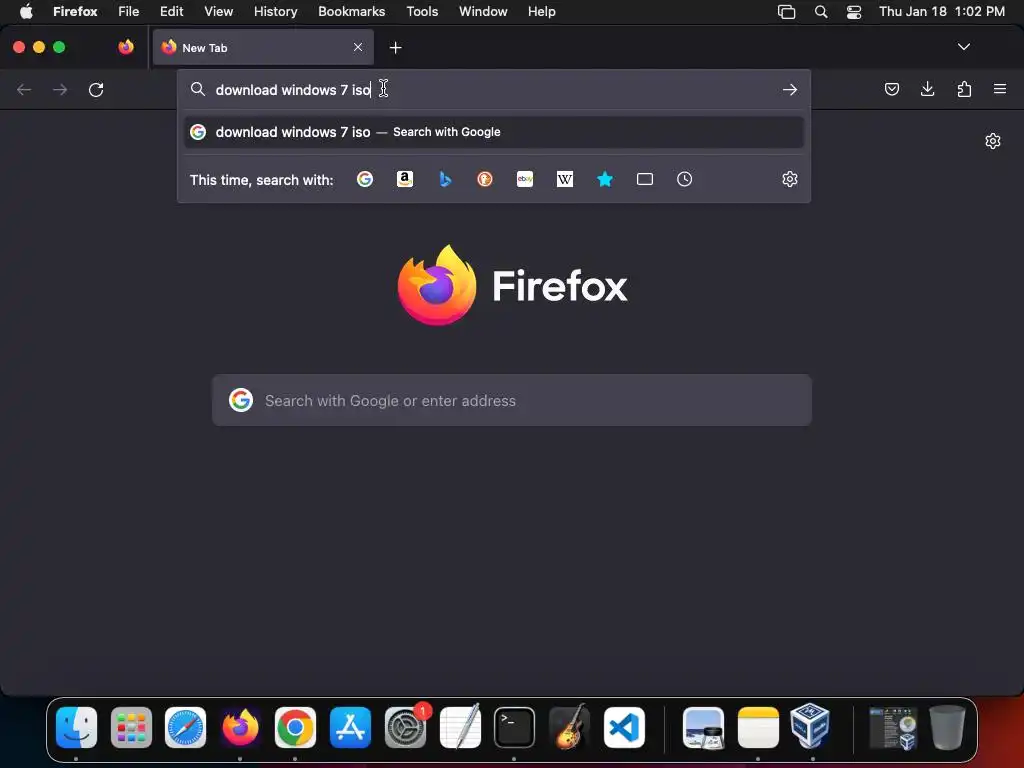Click inside the address bar text
Image resolution: width=1024 pixels, height=768 pixels.
[x=293, y=90]
